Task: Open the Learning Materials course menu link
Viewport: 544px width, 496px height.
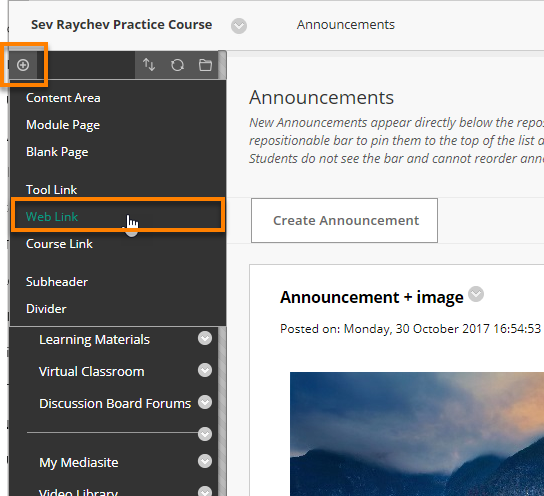Action: click(x=94, y=340)
